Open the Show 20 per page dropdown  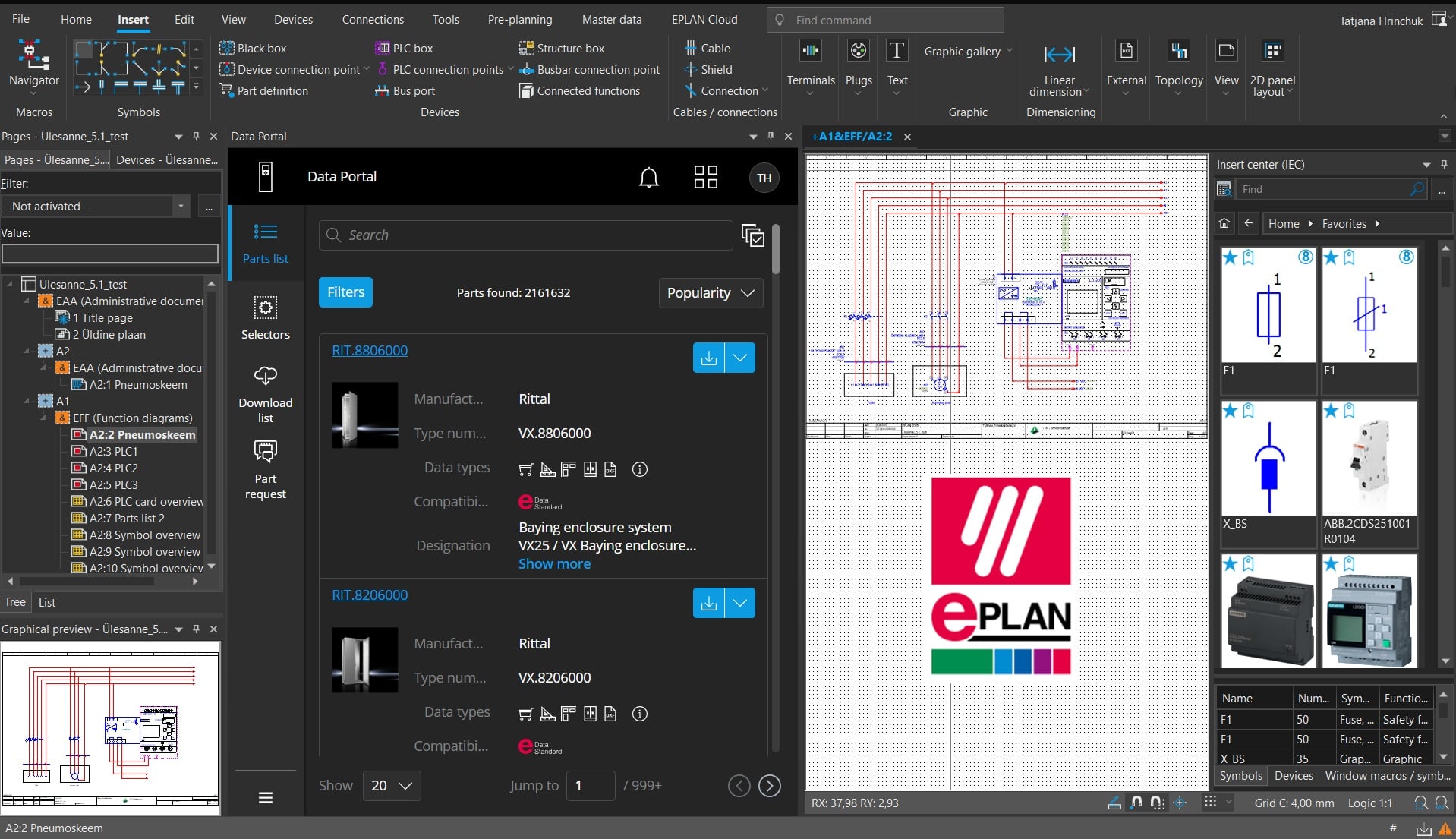coord(392,785)
